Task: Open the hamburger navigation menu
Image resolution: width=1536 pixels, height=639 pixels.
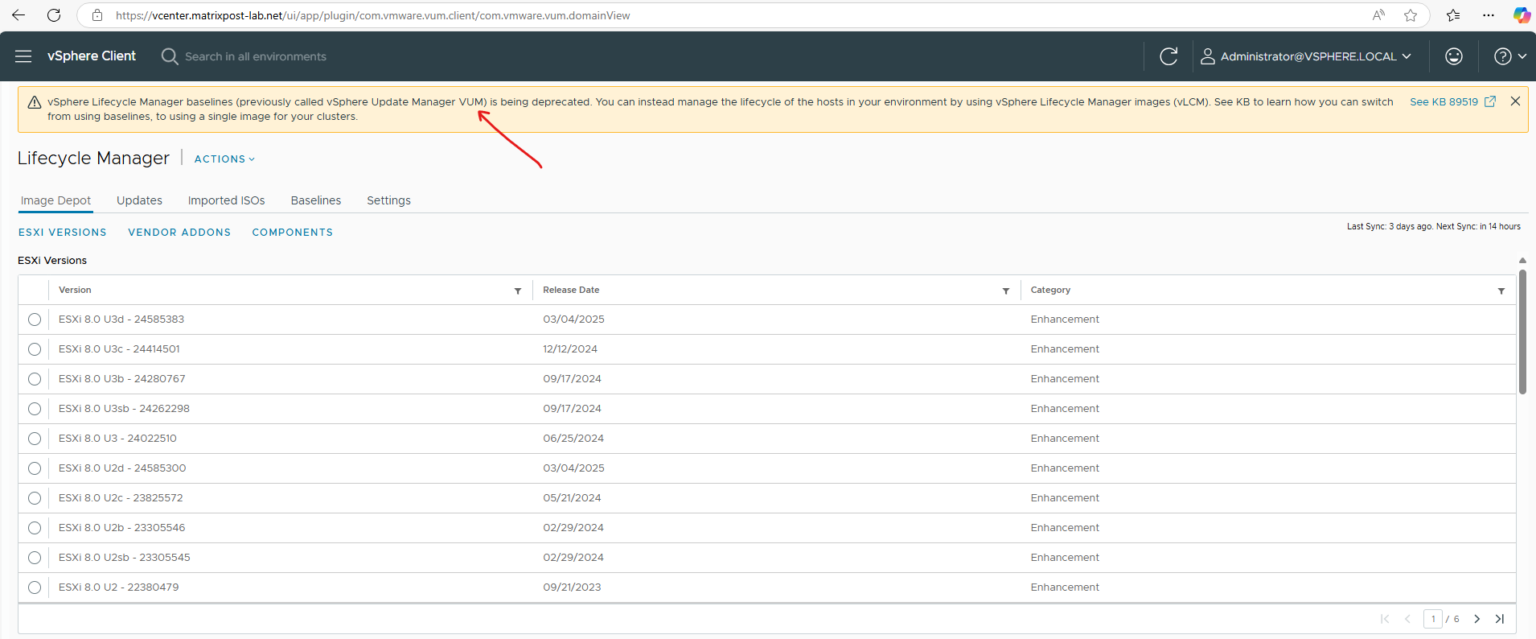Action: coord(23,56)
